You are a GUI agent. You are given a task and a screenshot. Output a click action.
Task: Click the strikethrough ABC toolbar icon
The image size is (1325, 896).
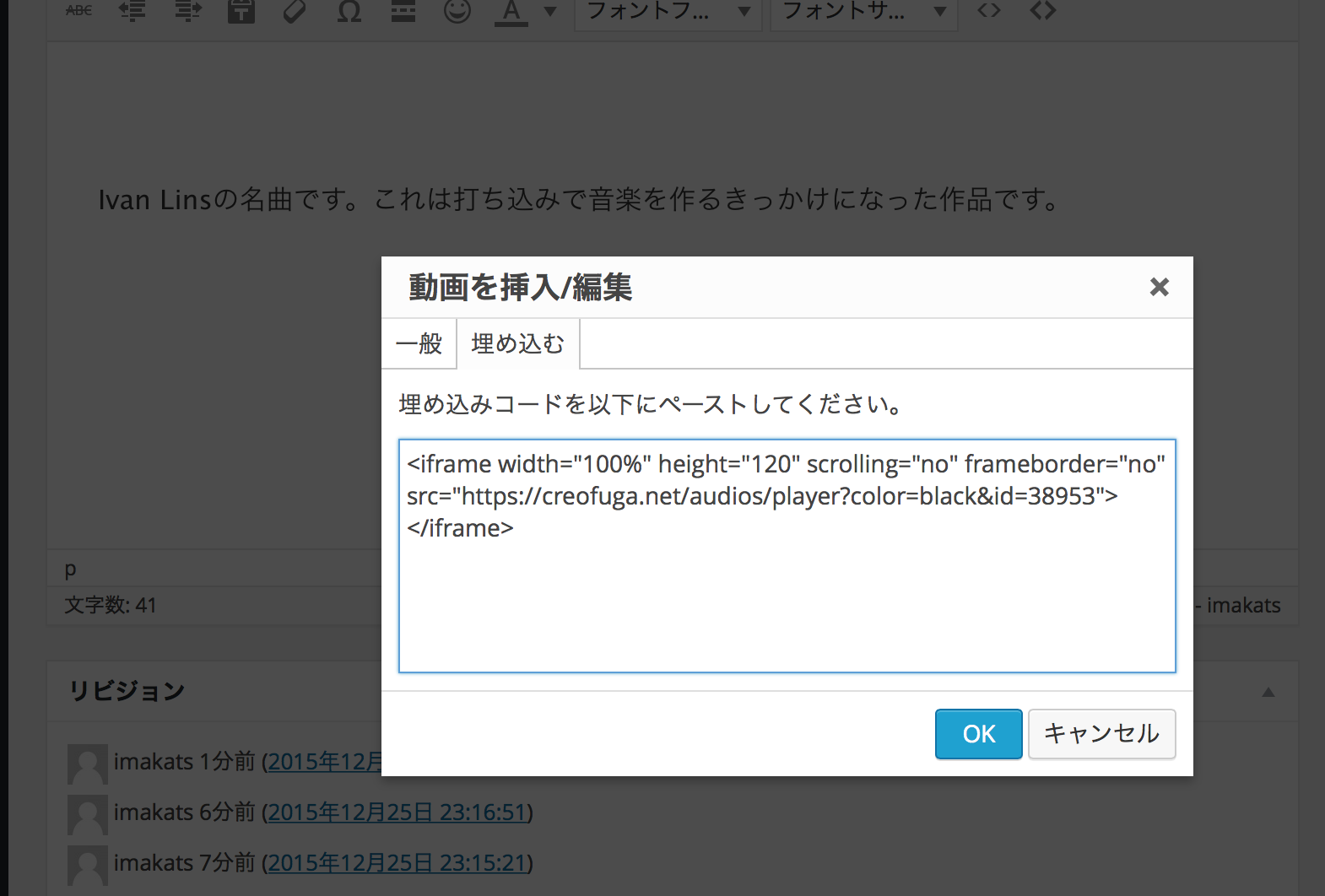(x=79, y=10)
